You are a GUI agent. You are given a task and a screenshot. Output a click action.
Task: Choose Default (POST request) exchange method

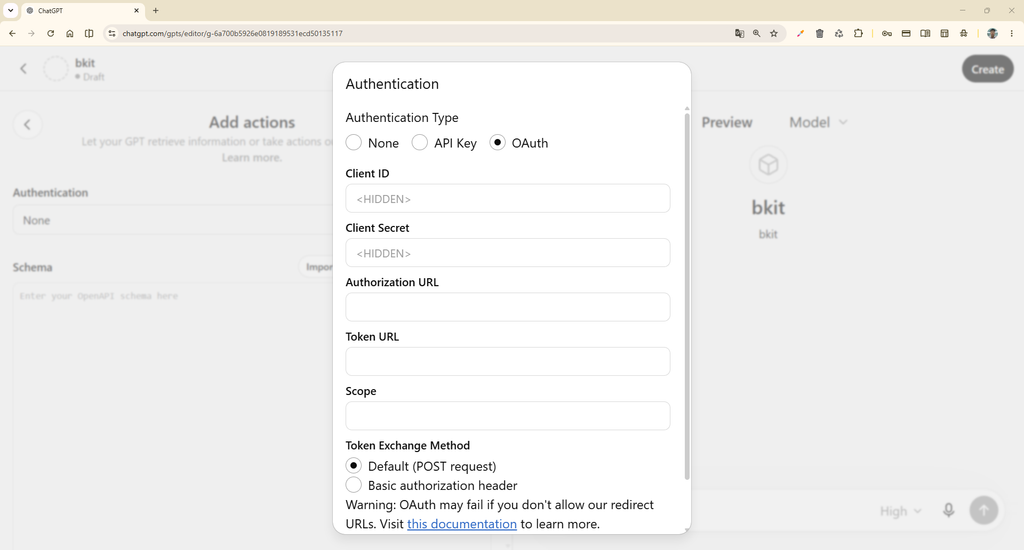pyautogui.click(x=353, y=466)
